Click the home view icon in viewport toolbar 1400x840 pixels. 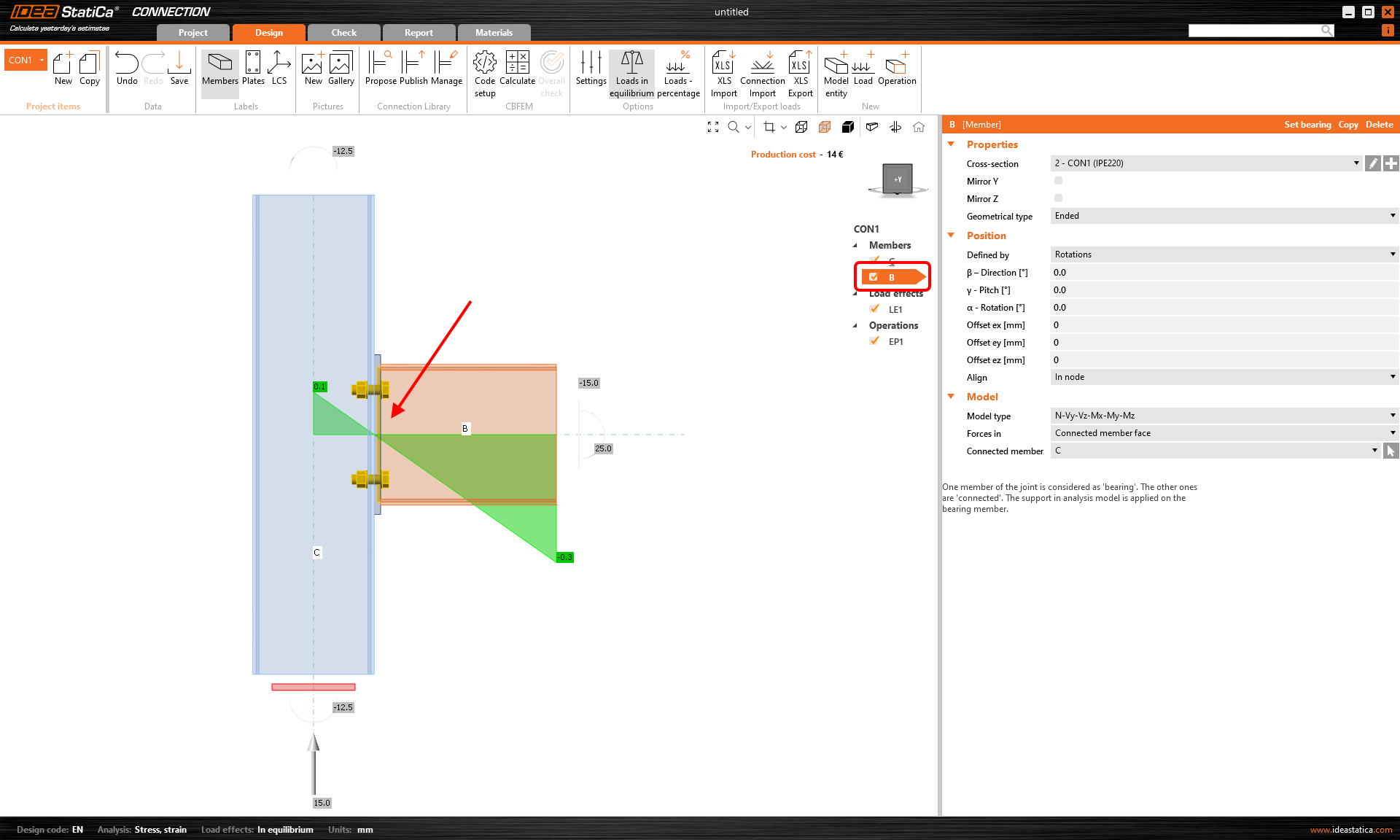(919, 127)
